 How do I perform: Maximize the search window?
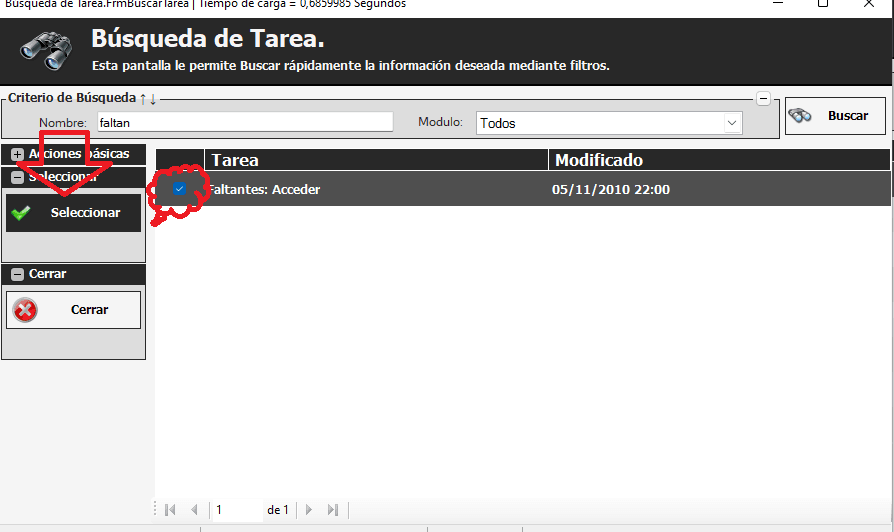(x=823, y=4)
